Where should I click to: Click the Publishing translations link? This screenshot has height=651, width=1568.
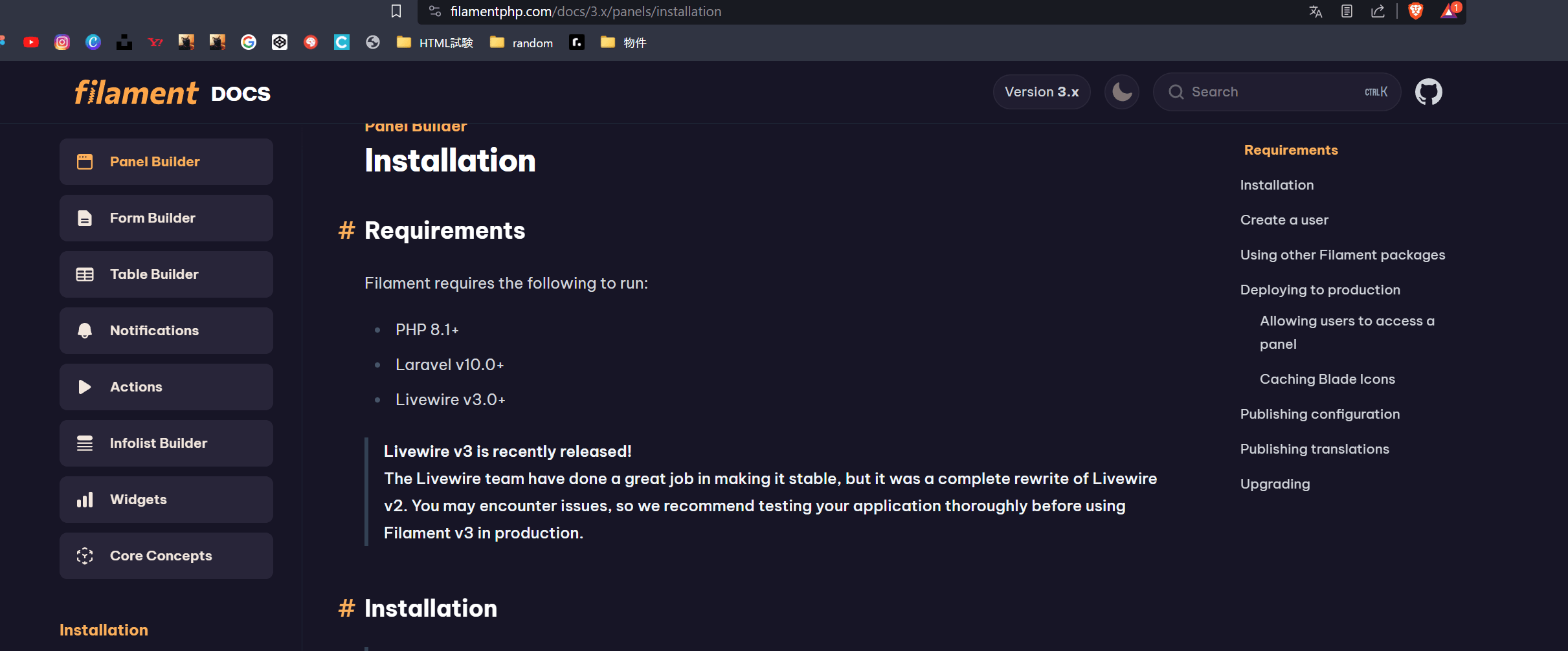click(1314, 448)
